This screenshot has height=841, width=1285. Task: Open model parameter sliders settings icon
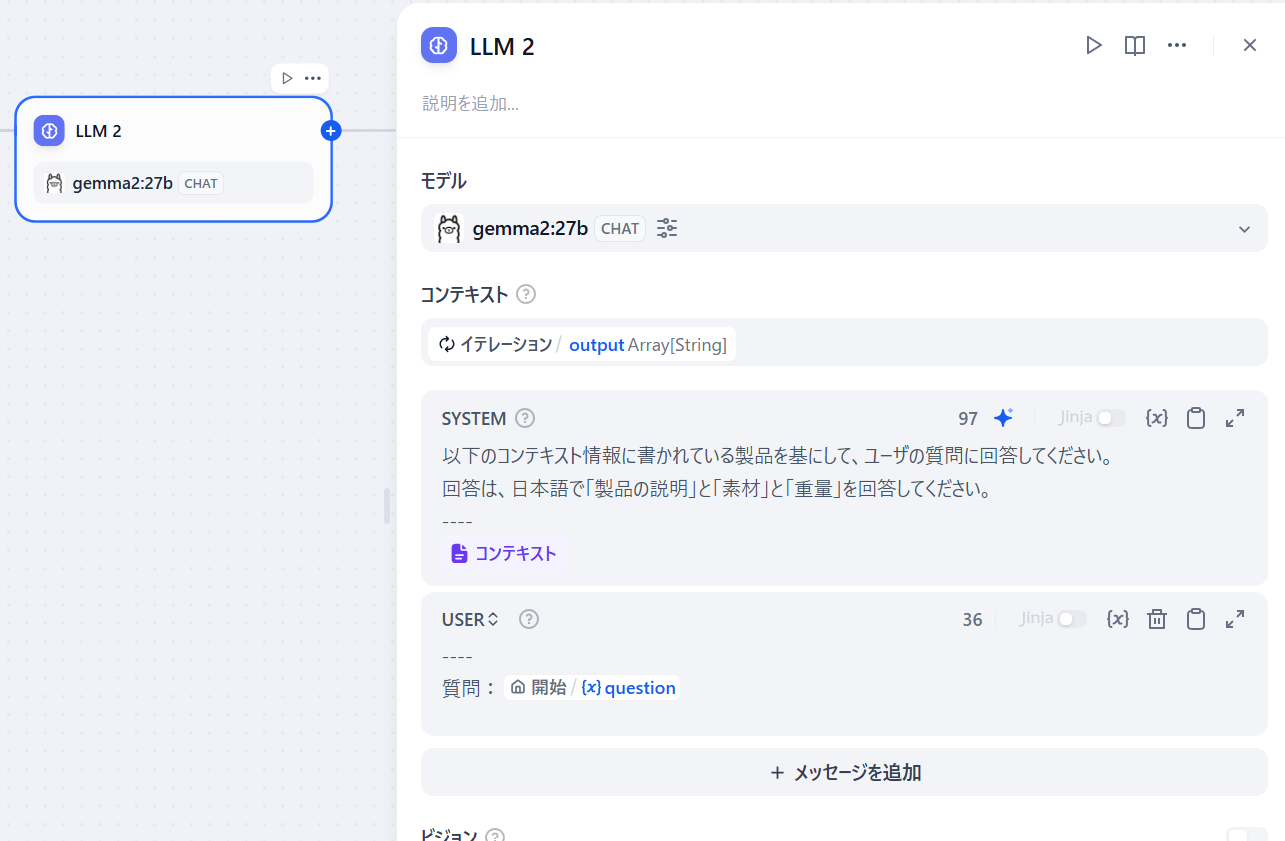(667, 228)
